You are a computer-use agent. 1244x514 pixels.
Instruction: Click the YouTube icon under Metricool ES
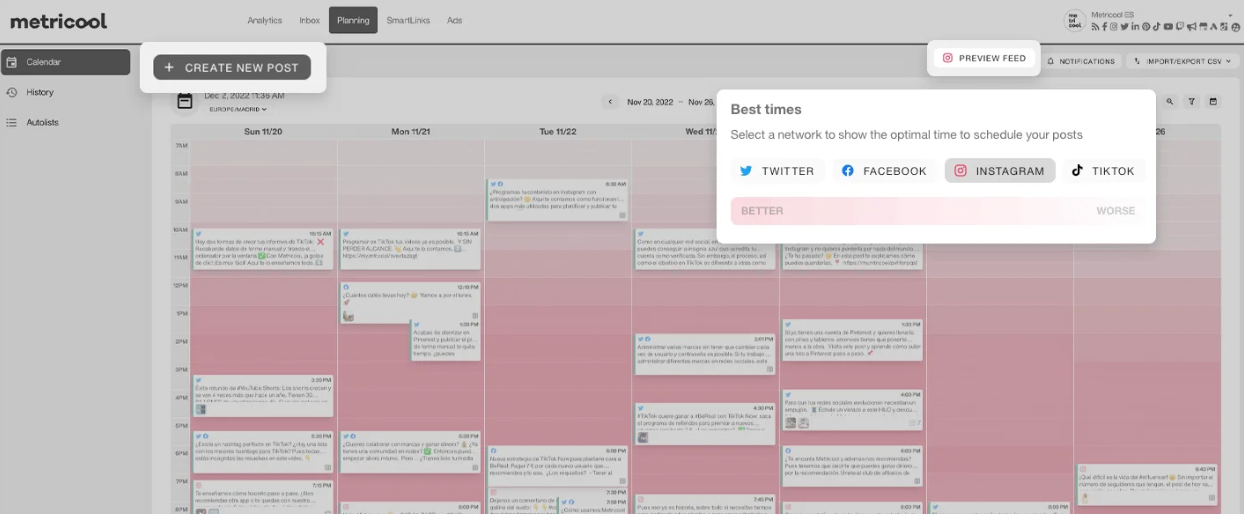point(1168,26)
